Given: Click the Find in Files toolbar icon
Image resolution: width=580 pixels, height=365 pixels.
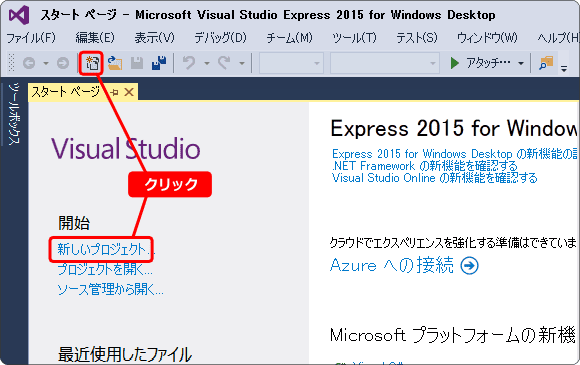Looking at the screenshot, I should (x=546, y=63).
